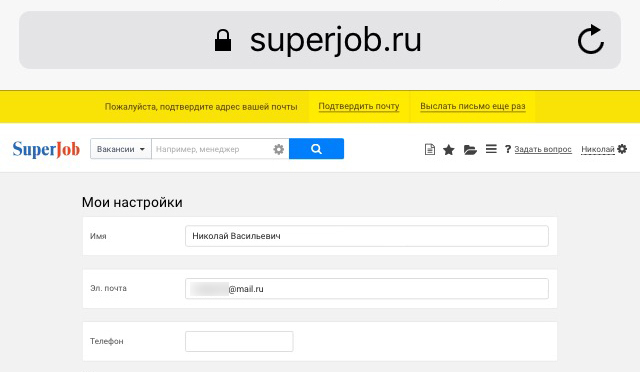640x372 pixels.
Task: Click the empty Телефон input field
Action: [x=239, y=341]
